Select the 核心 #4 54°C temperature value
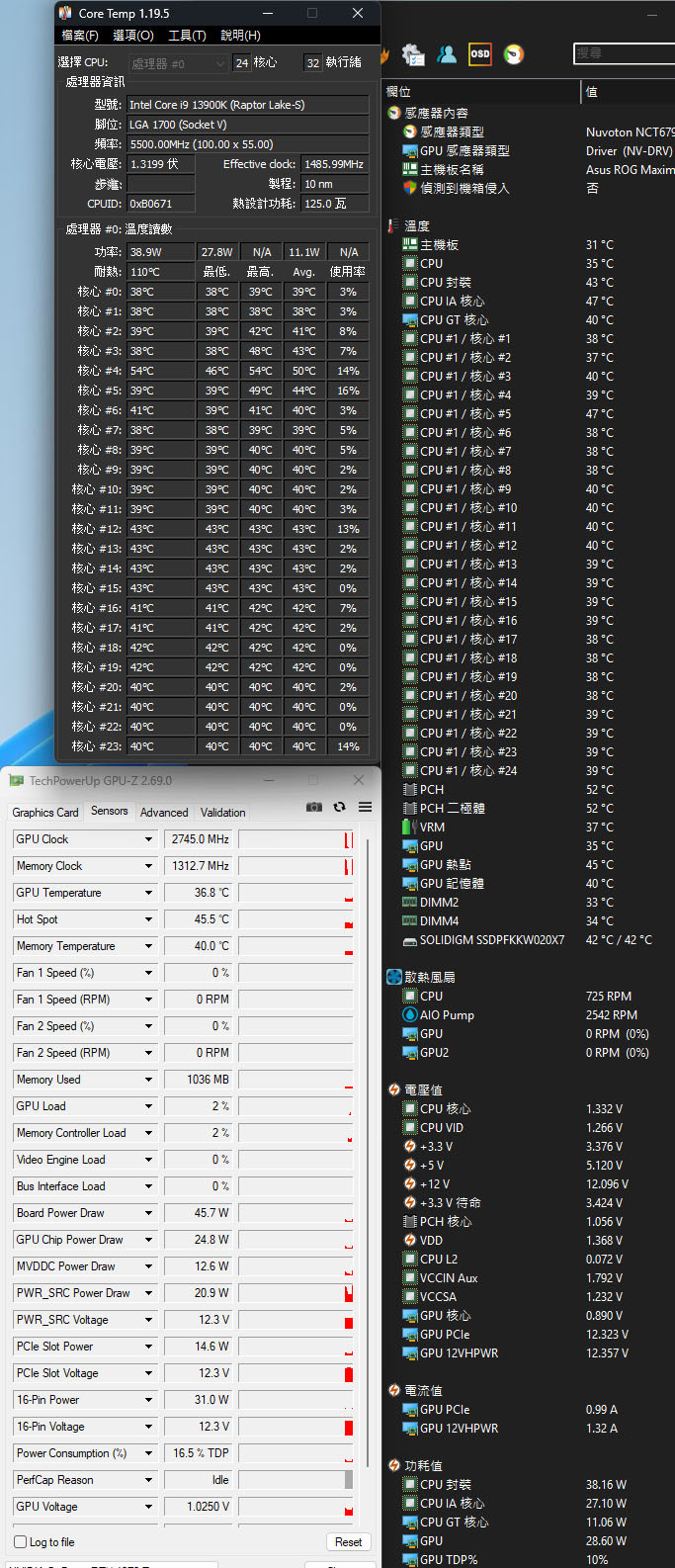This screenshot has width=675, height=1568. [x=160, y=371]
